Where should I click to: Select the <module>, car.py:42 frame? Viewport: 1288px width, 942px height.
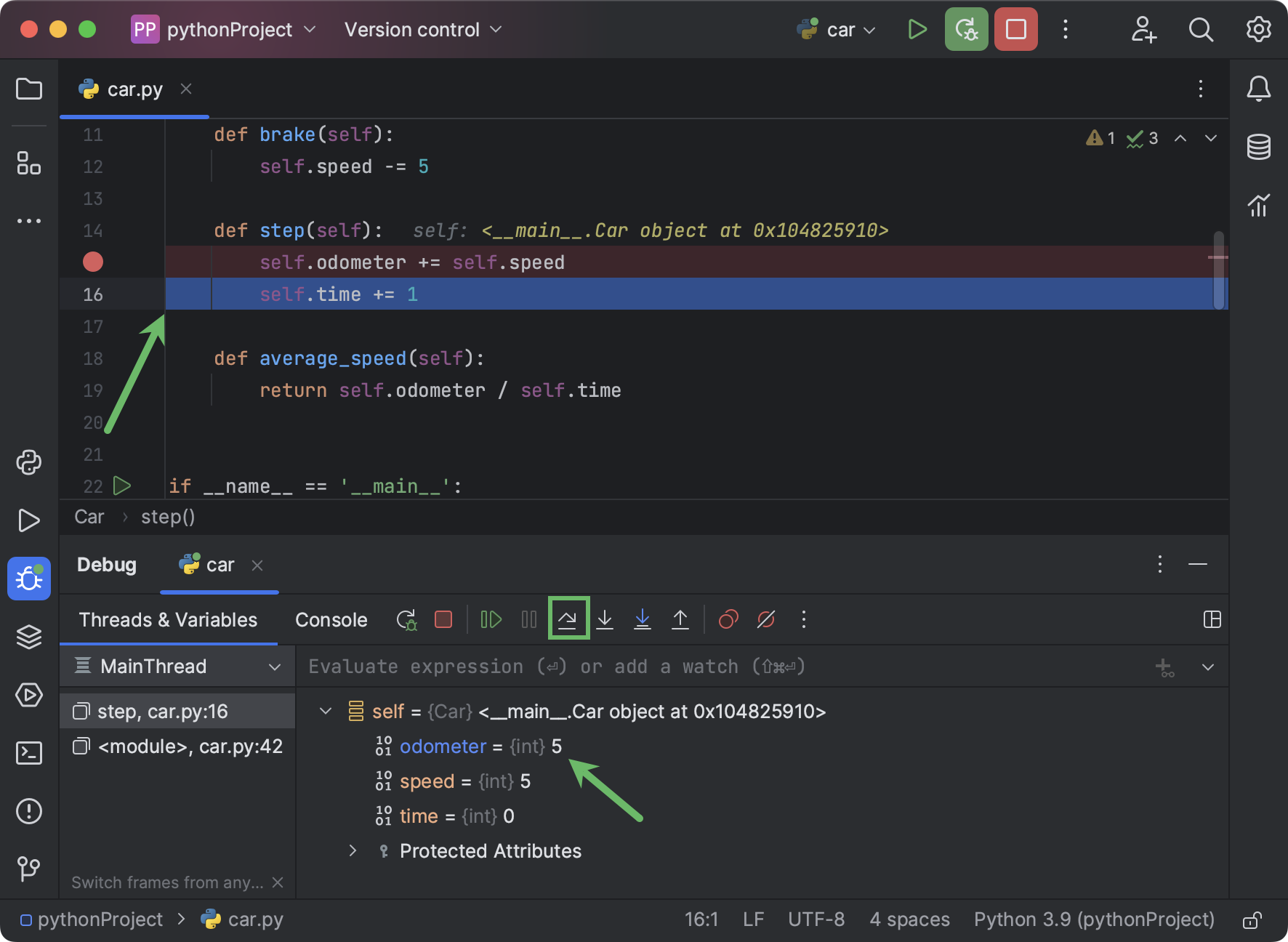coord(177,746)
